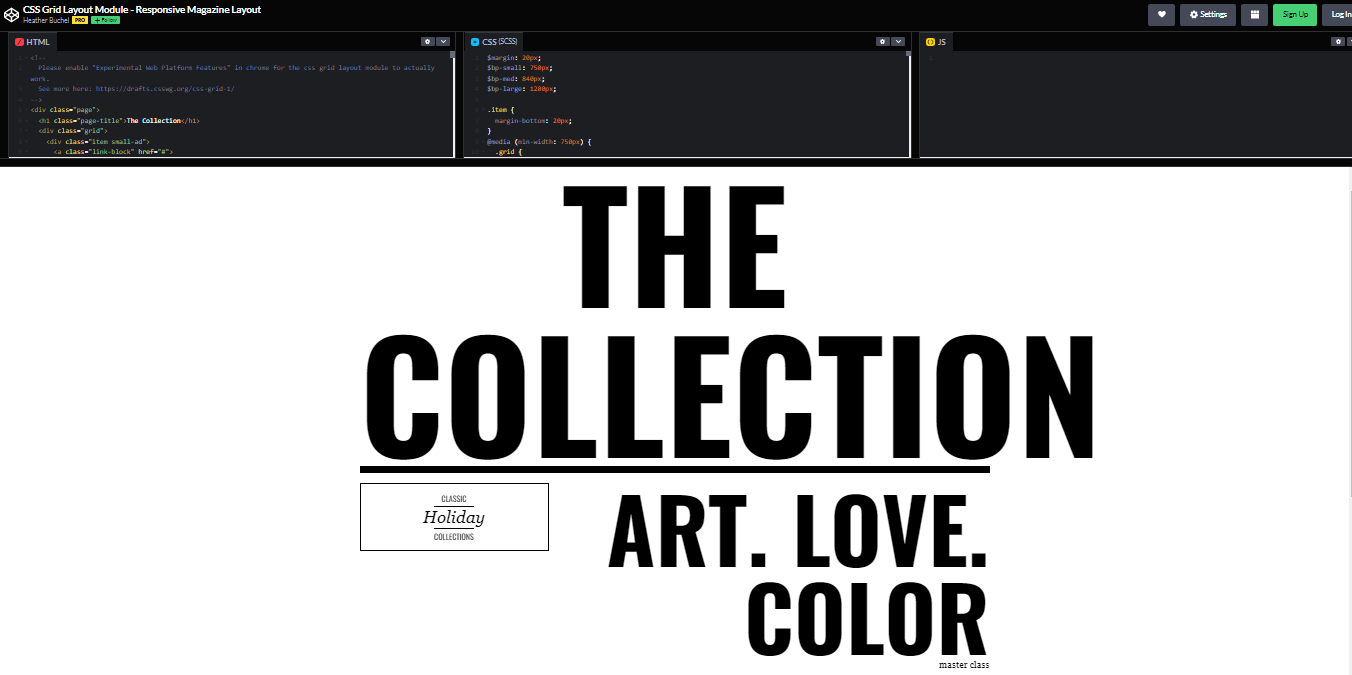Viewport: 1352px width, 675px height.
Task: Toggle love on this pen with the heart
Action: [1161, 14]
